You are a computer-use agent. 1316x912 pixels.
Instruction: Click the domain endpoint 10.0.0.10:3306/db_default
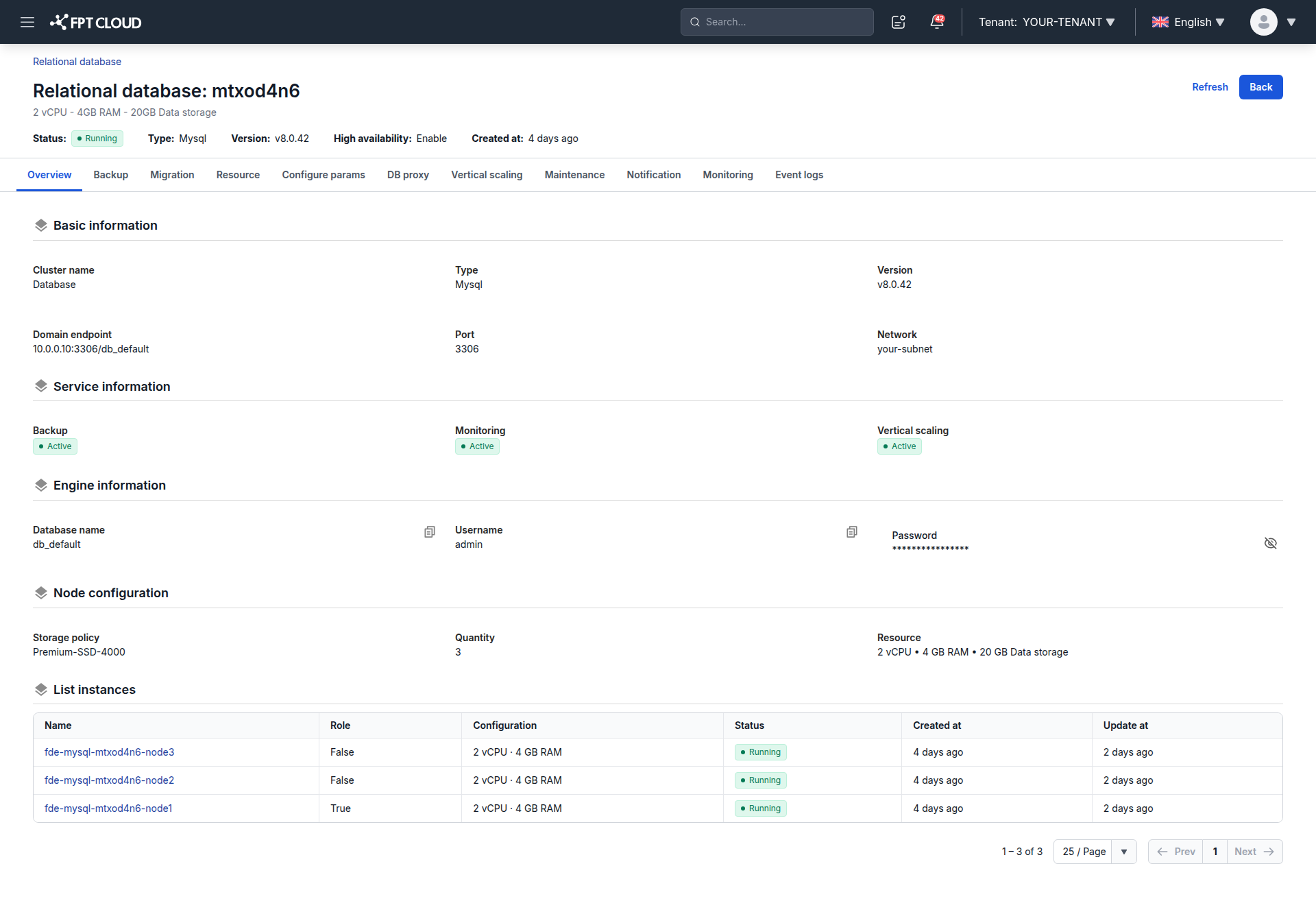coord(90,349)
